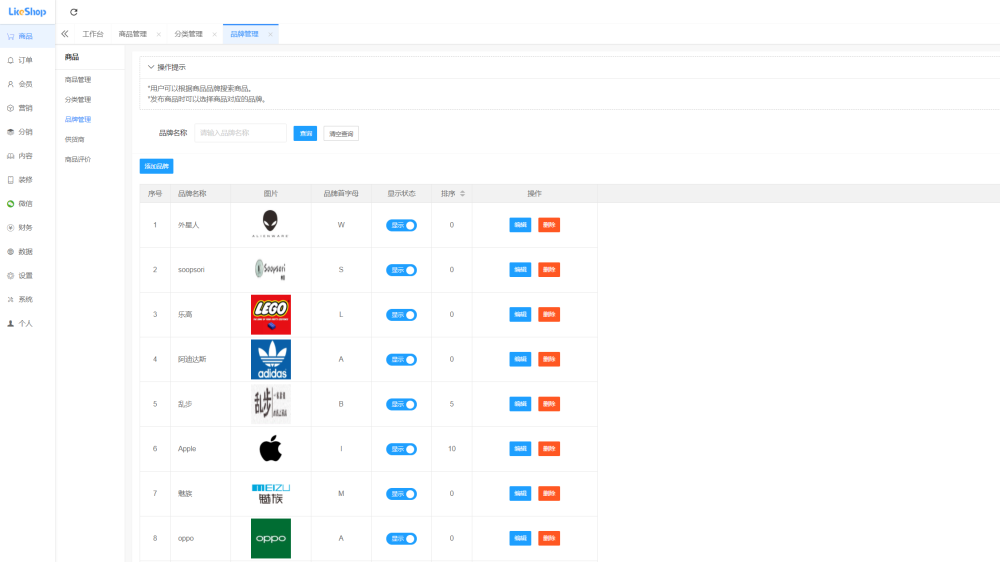Screen dimensions: 1000x562
Task: Open 分销 in main sidebar
Action: (26, 132)
